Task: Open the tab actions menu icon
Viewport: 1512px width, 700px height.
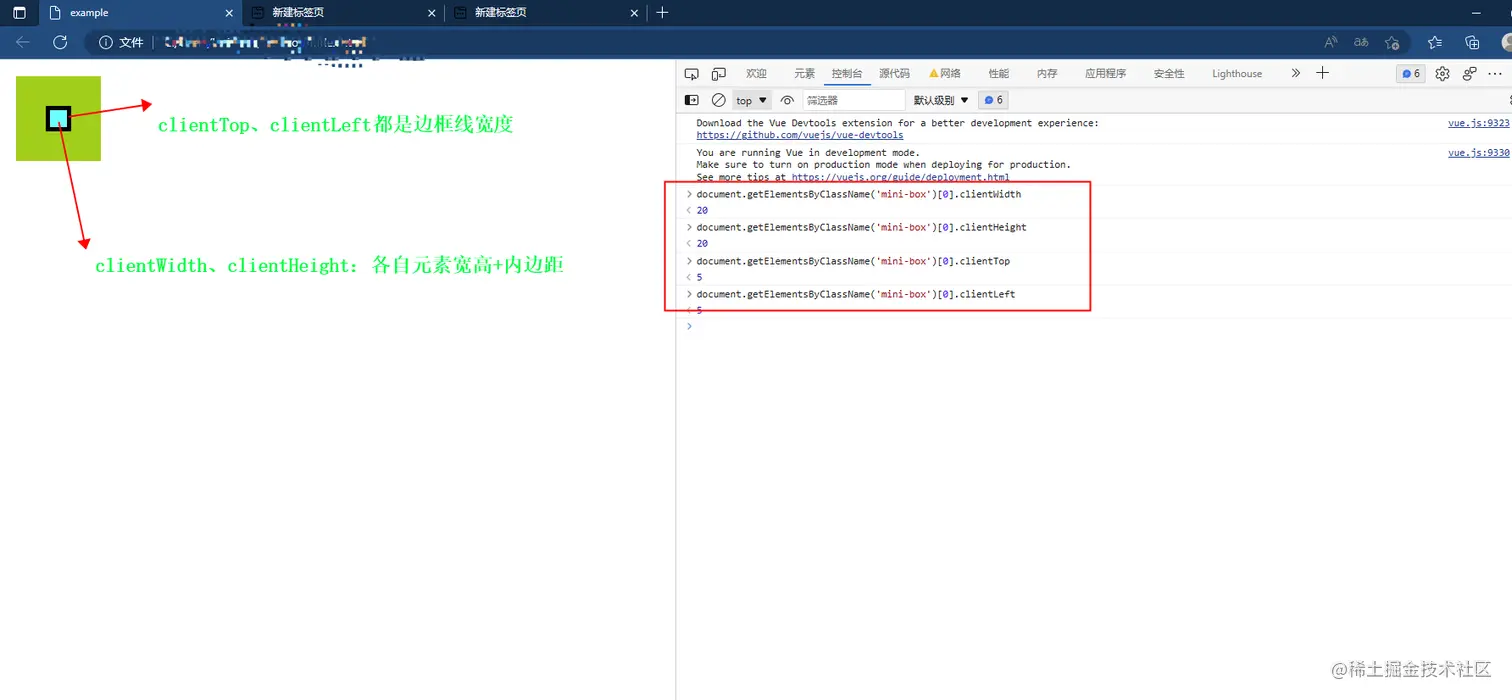Action: (x=19, y=13)
